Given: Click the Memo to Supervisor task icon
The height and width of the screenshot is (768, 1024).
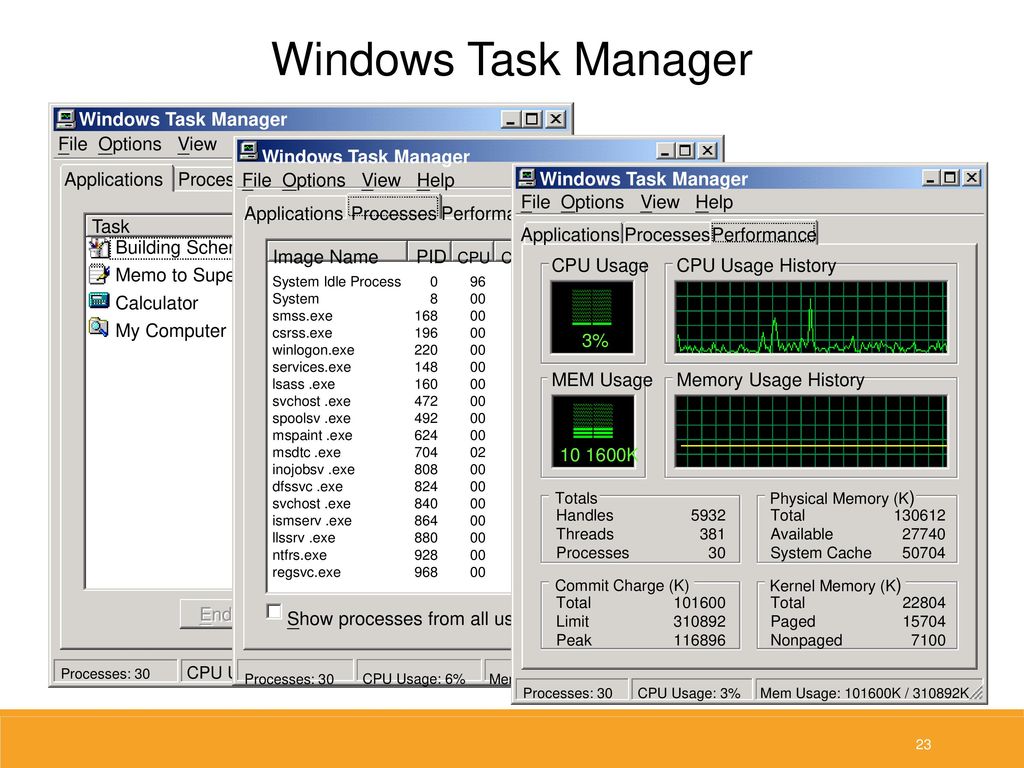Looking at the screenshot, I should [99, 274].
